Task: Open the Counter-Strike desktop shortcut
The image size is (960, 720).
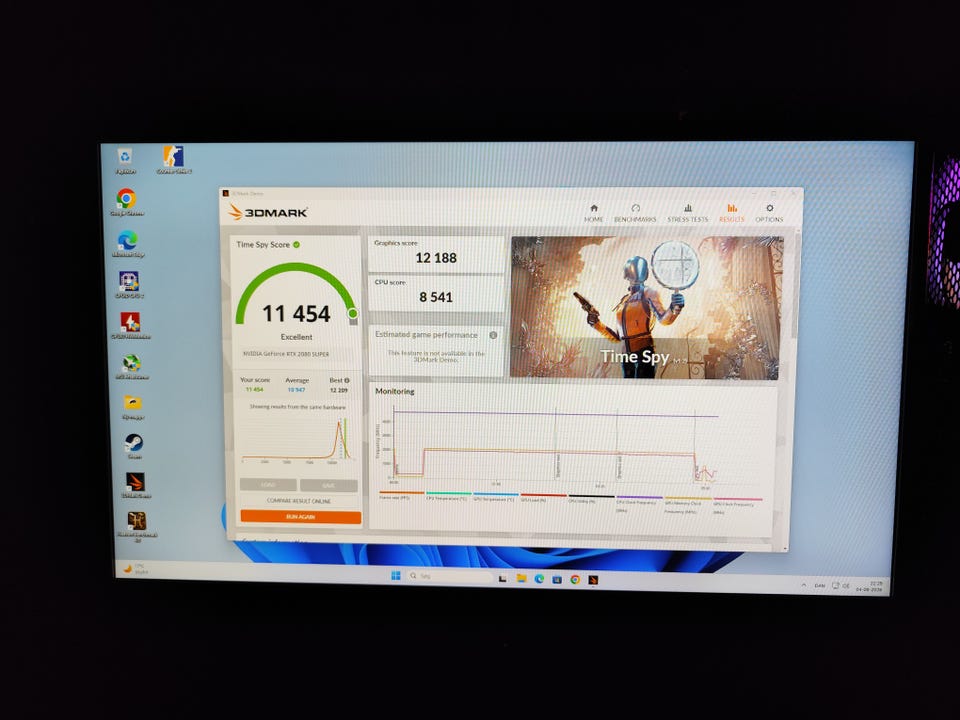Action: pos(173,160)
